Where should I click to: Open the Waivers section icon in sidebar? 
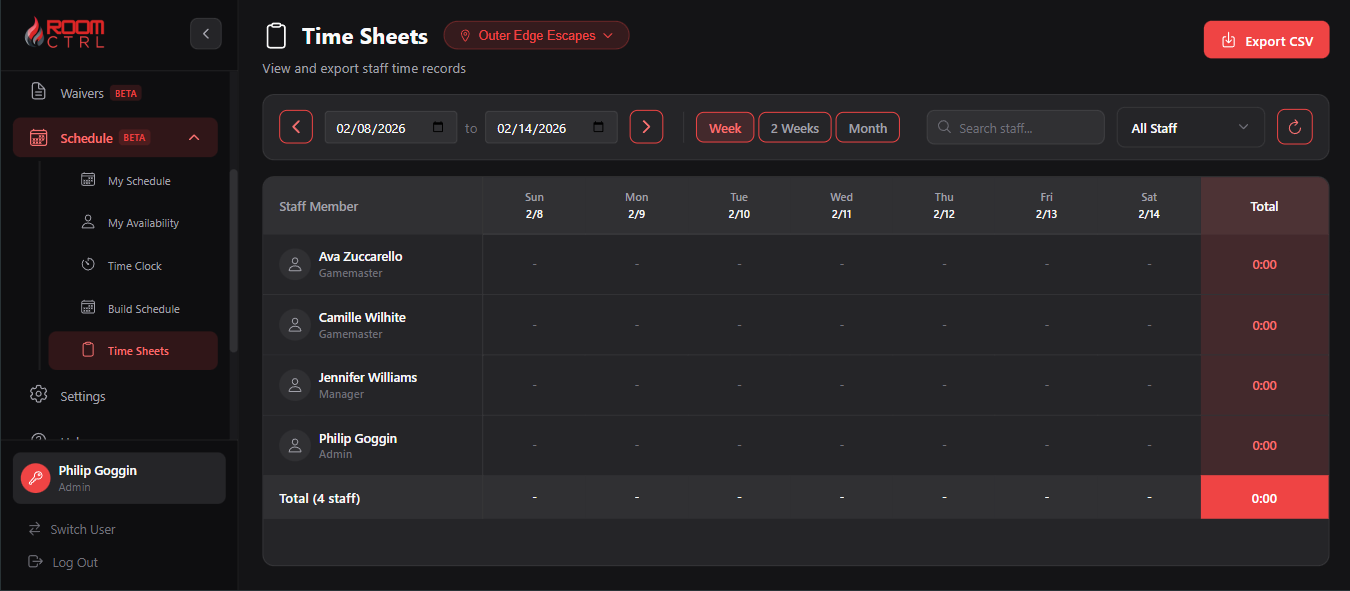coord(38,92)
